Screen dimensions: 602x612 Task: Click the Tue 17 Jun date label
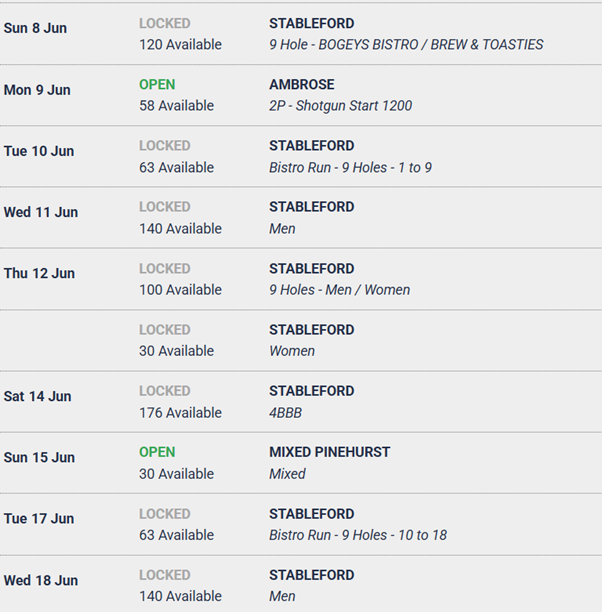click(39, 519)
